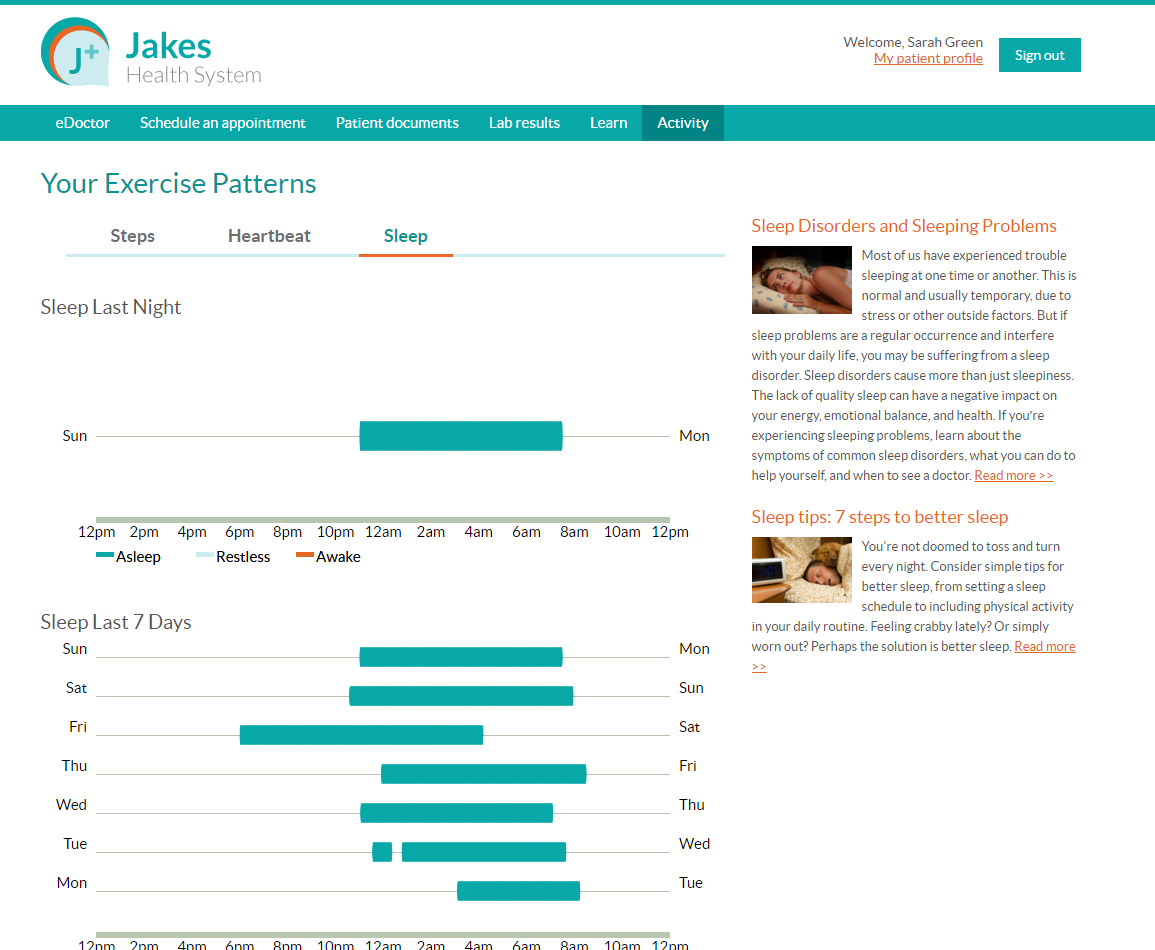Click the Welcome, Sarah Green text
This screenshot has height=950, width=1155.
tap(913, 42)
